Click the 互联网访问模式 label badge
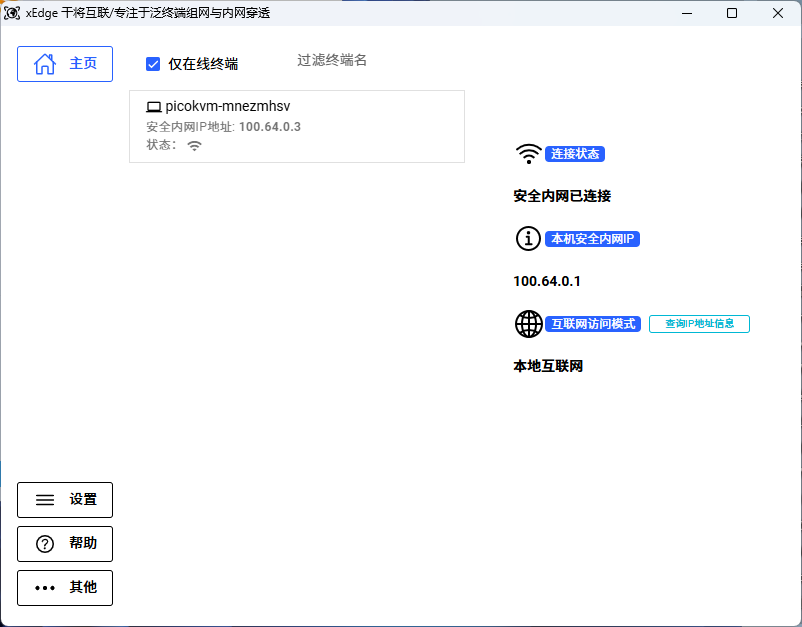The height and width of the screenshot is (627, 802). click(593, 324)
